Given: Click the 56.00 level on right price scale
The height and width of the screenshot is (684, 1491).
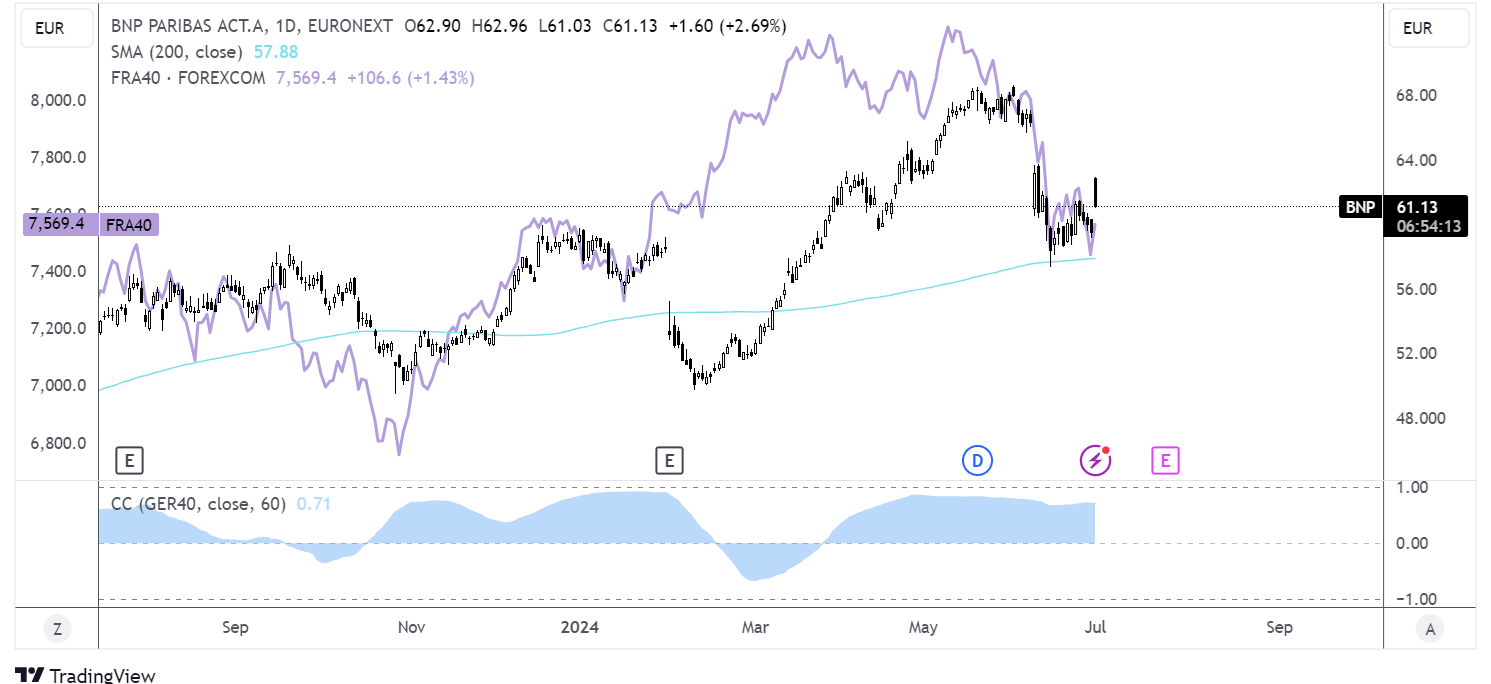Looking at the screenshot, I should coord(1416,289).
